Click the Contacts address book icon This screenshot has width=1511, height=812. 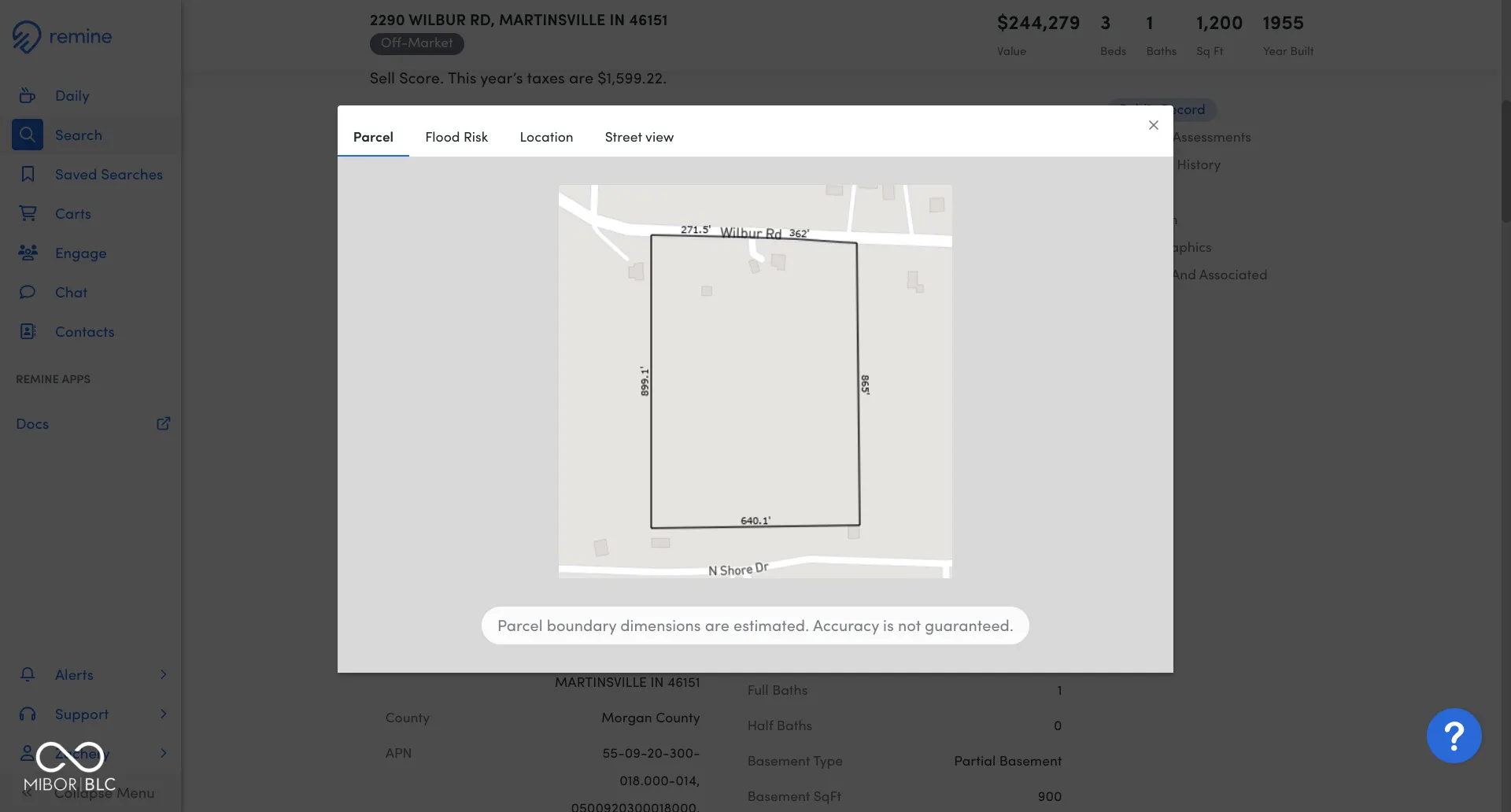[x=28, y=332]
